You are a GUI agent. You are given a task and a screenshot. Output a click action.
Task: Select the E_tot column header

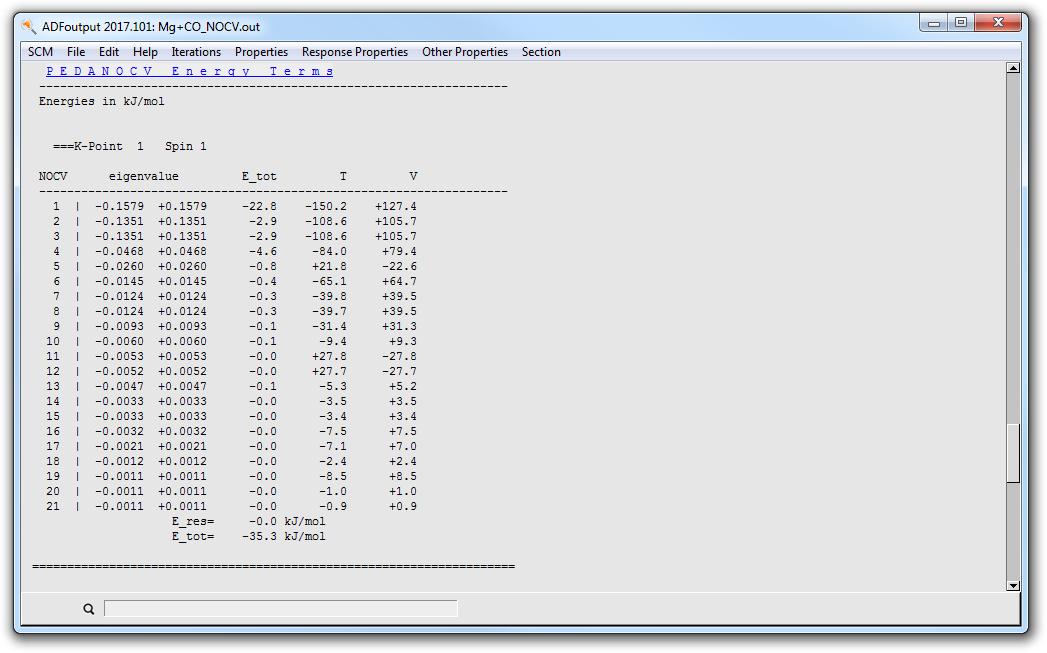point(259,176)
